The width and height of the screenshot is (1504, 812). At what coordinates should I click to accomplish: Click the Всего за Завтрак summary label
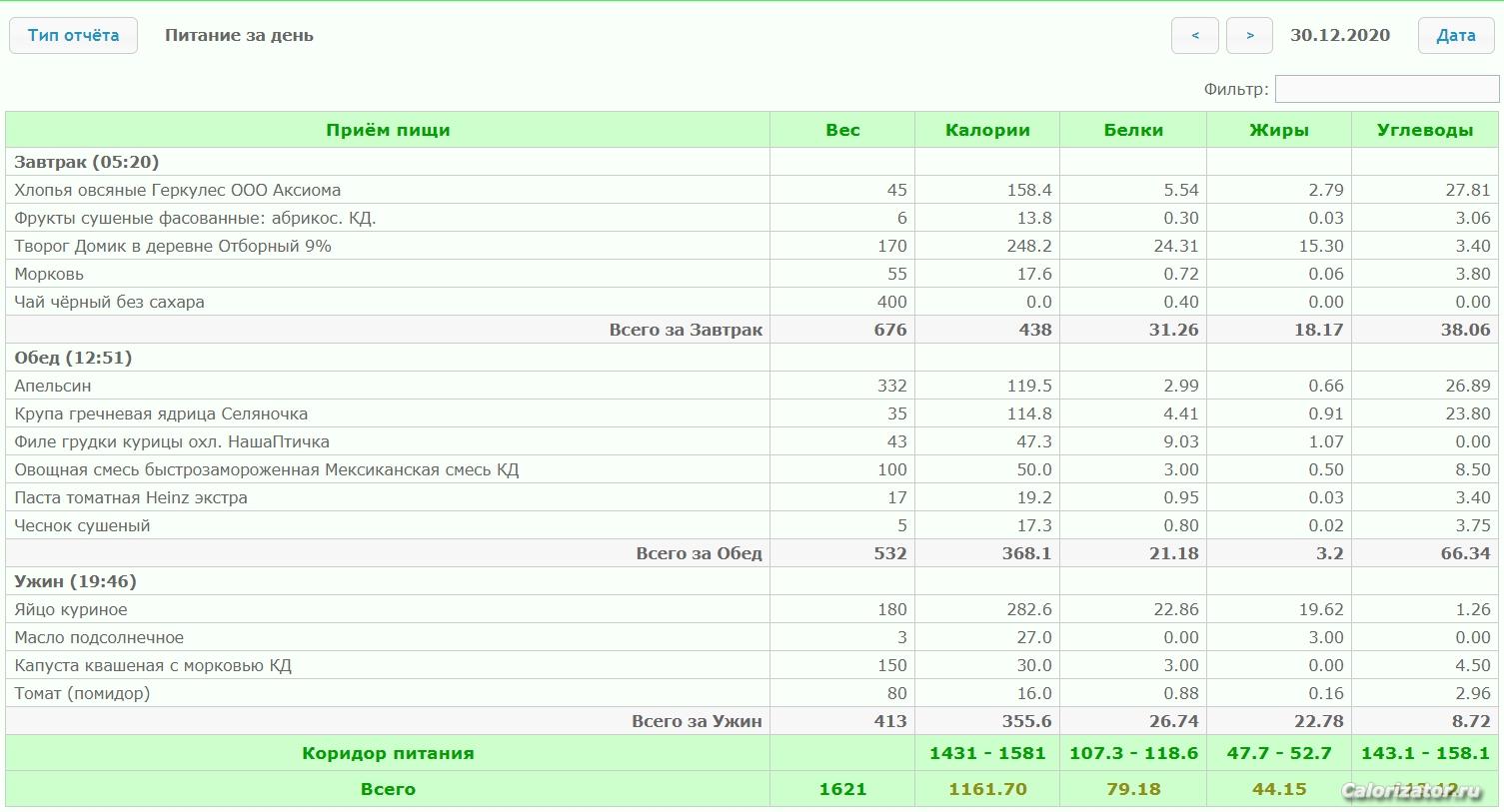click(686, 330)
